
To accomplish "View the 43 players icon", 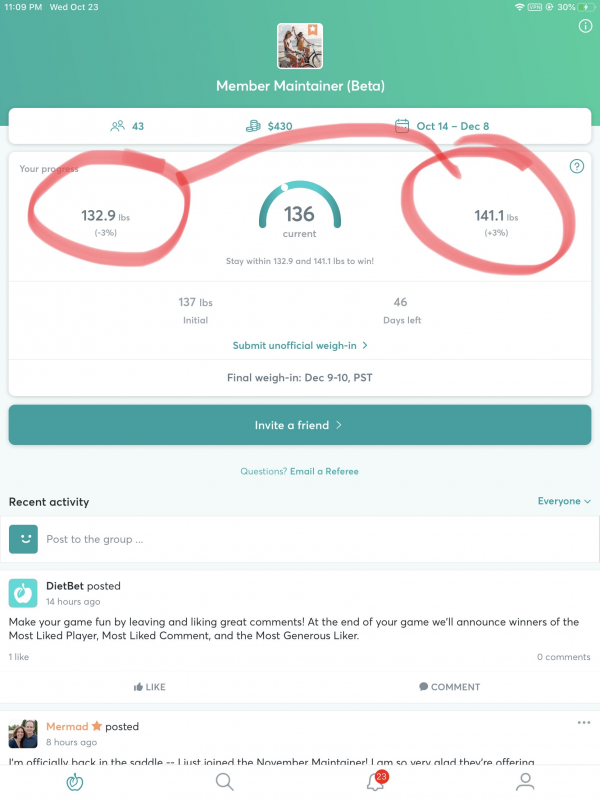I will click(x=119, y=126).
